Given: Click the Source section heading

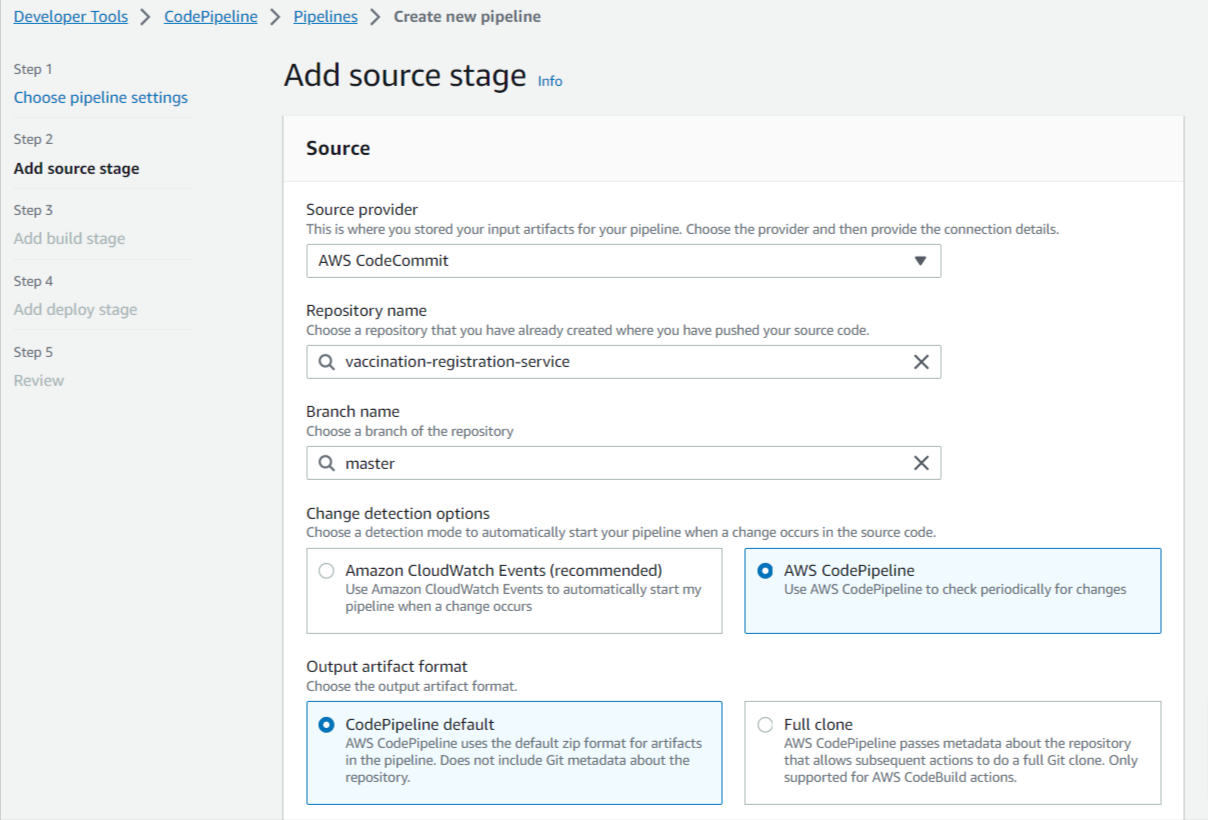Looking at the screenshot, I should click(x=338, y=148).
